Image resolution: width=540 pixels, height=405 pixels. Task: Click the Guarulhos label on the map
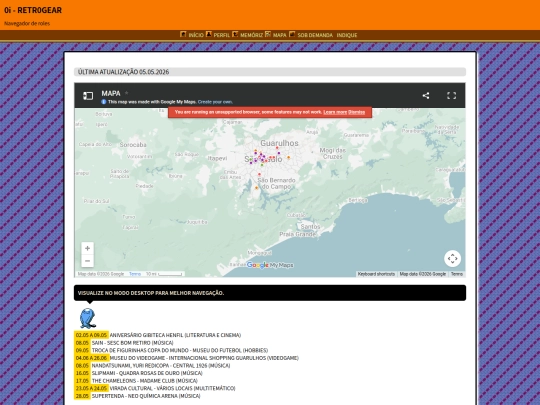point(279,143)
